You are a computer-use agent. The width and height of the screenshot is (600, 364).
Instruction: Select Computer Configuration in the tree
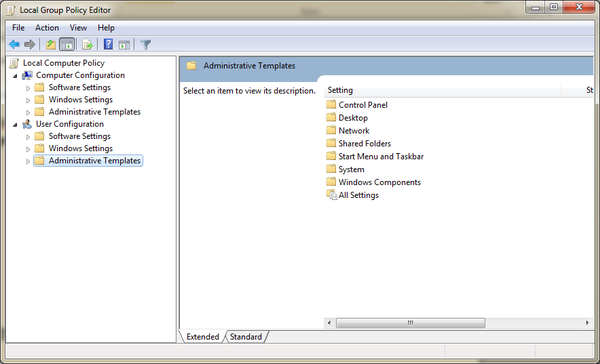tap(80, 75)
